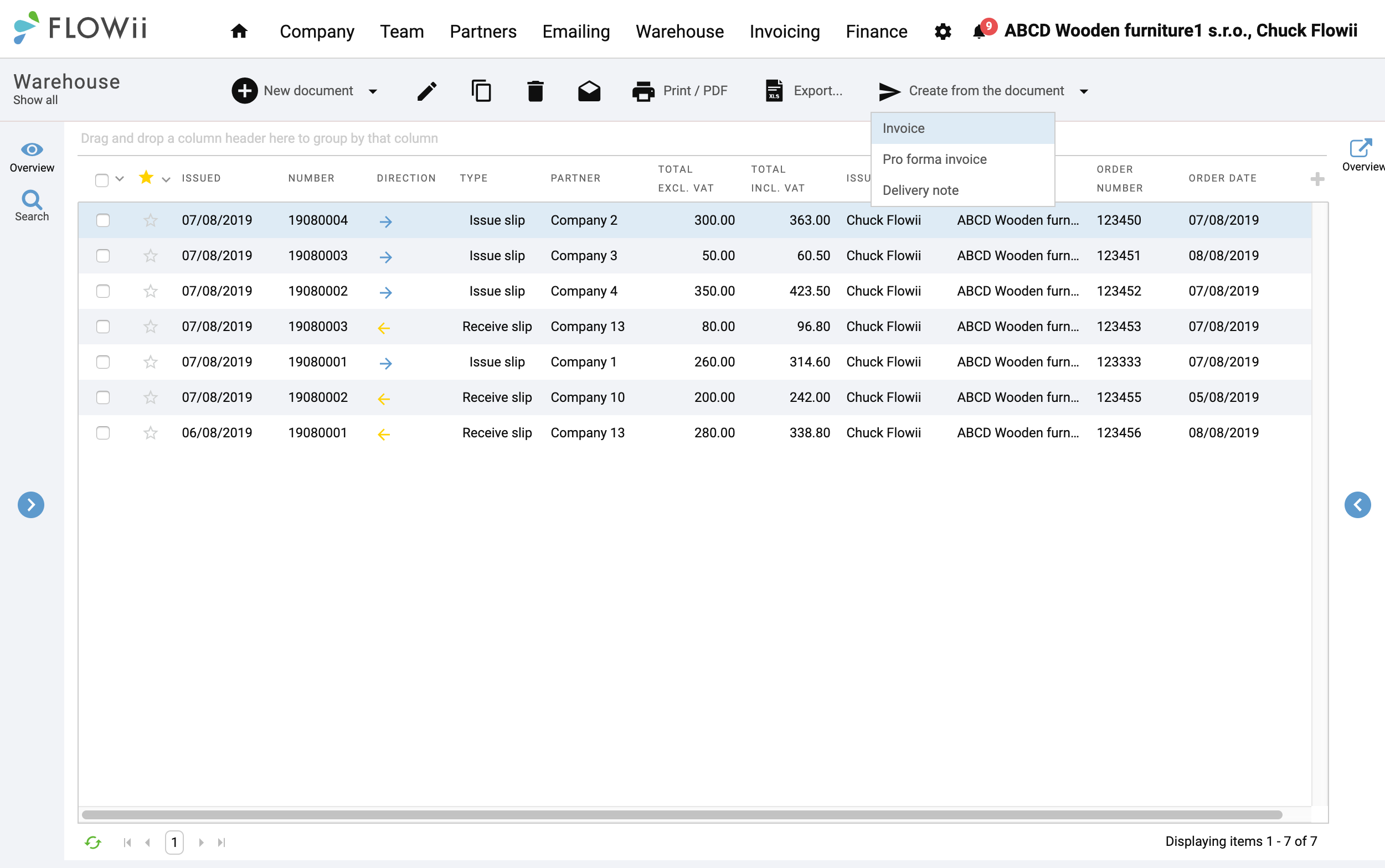The image size is (1385, 868).
Task: Expand the left panel with blue arrow button
Action: (31, 505)
